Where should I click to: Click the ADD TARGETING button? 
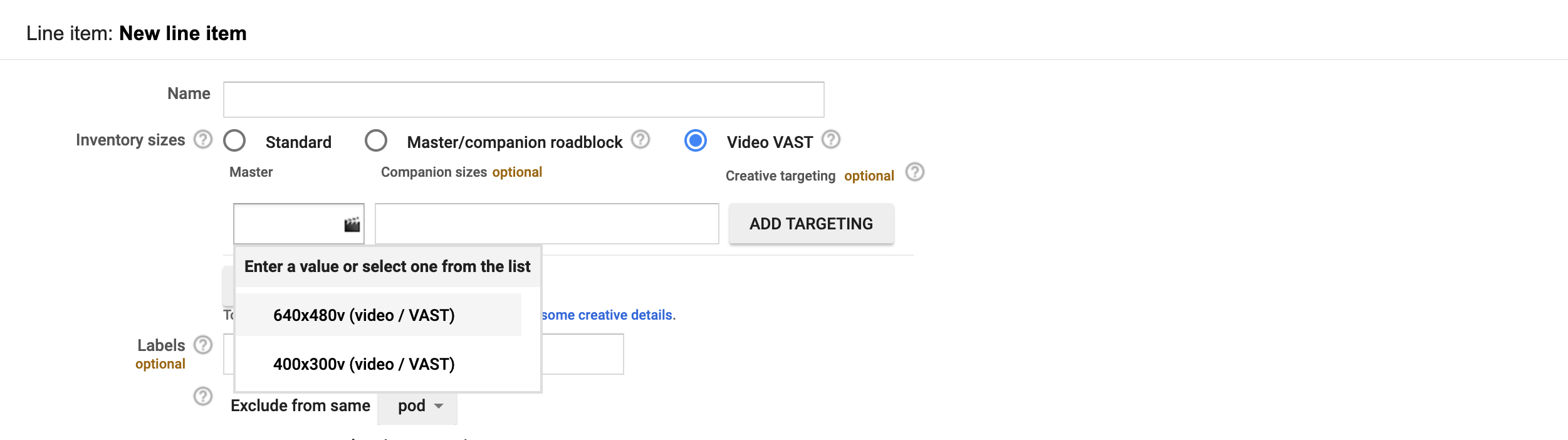point(811,223)
